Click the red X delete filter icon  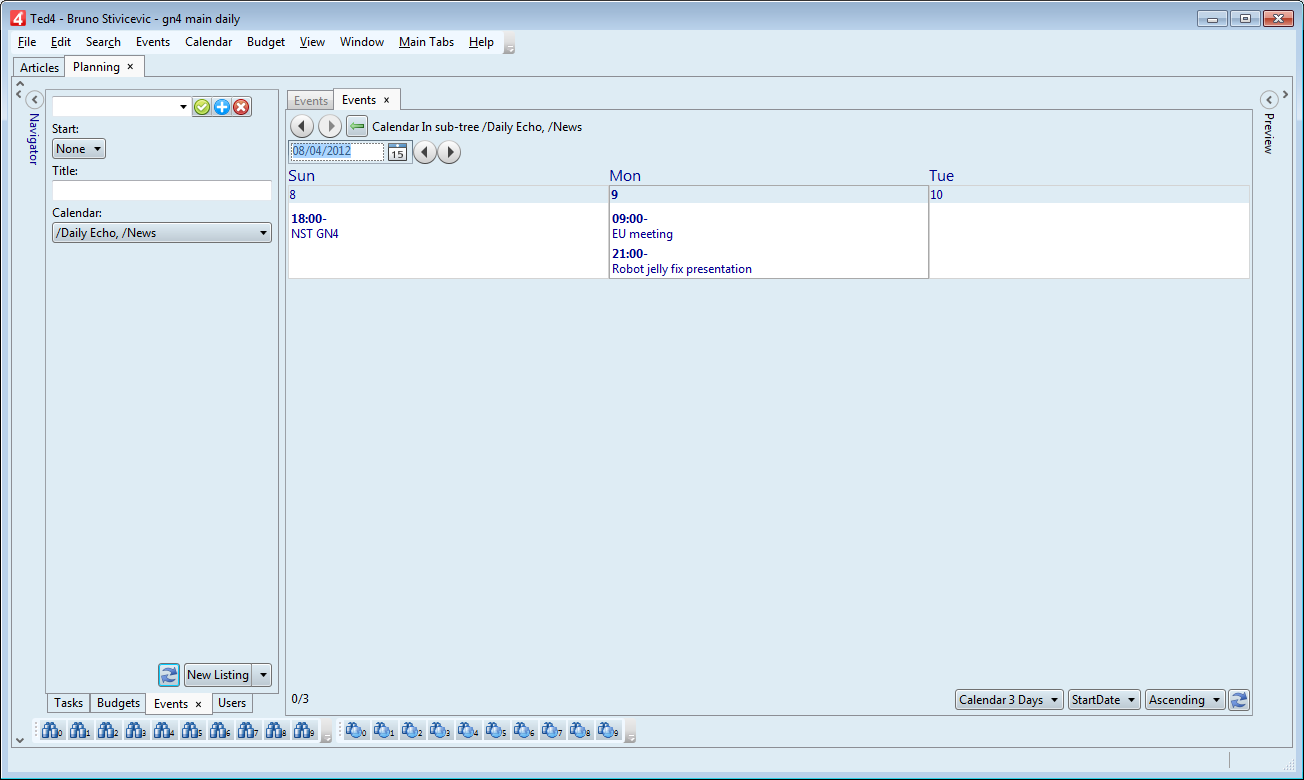(241, 107)
